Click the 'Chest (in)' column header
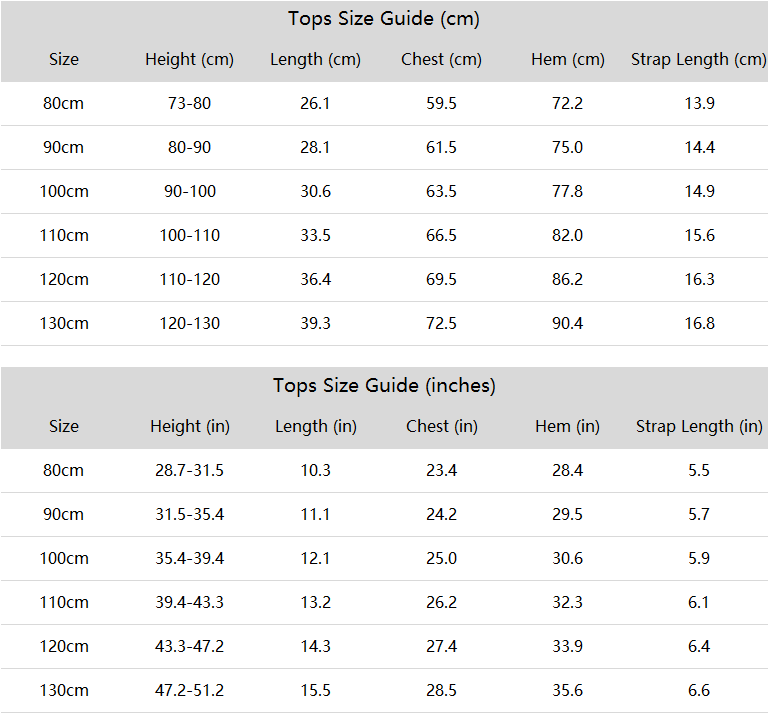This screenshot has height=713, width=768. coord(442,427)
